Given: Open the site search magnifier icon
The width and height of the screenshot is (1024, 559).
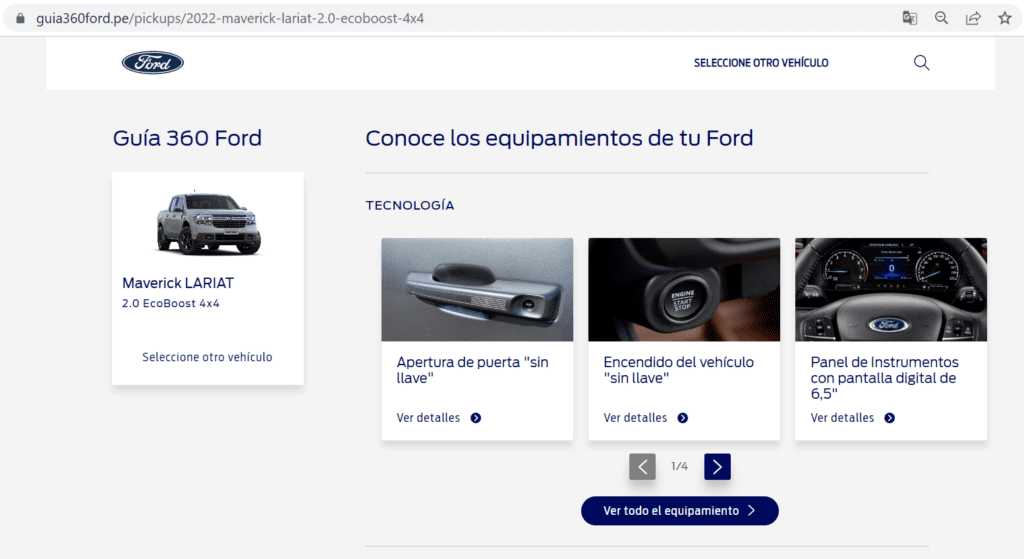Looking at the screenshot, I should 921,63.
